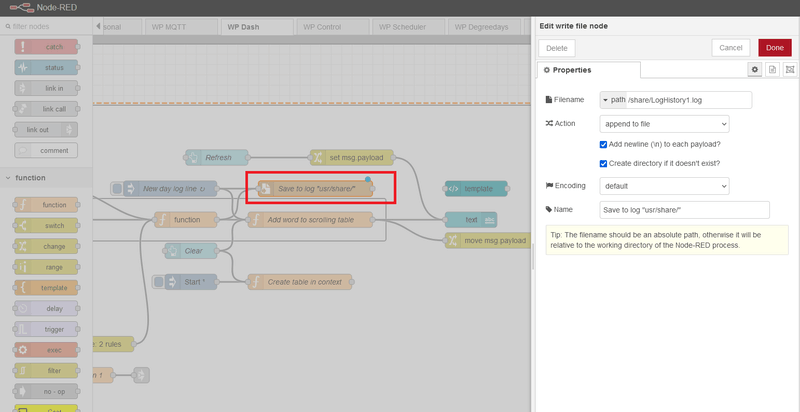800x412 pixels.
Task: Click the Cancel button
Action: [730, 47]
